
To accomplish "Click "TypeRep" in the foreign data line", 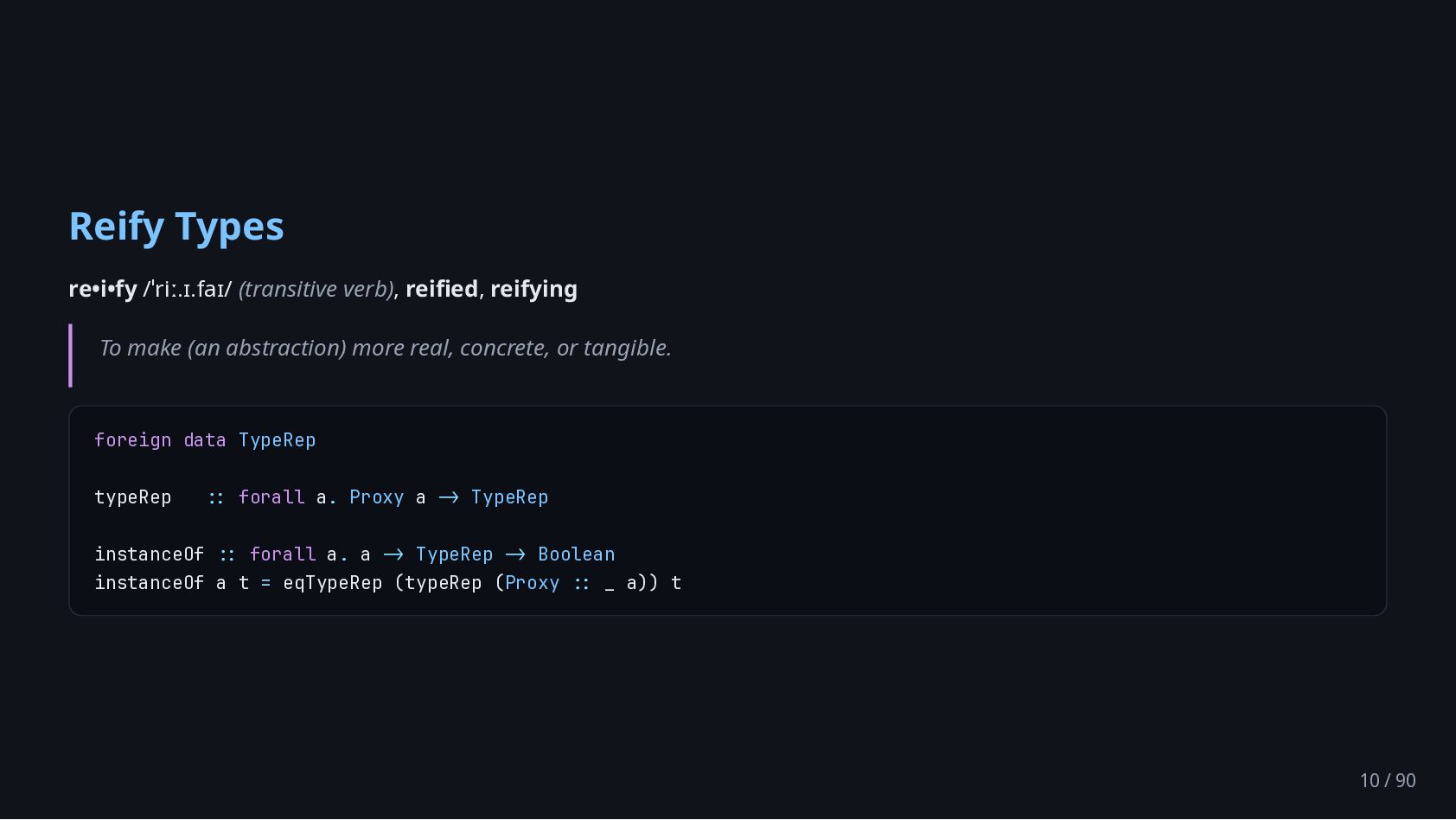I will point(278,440).
